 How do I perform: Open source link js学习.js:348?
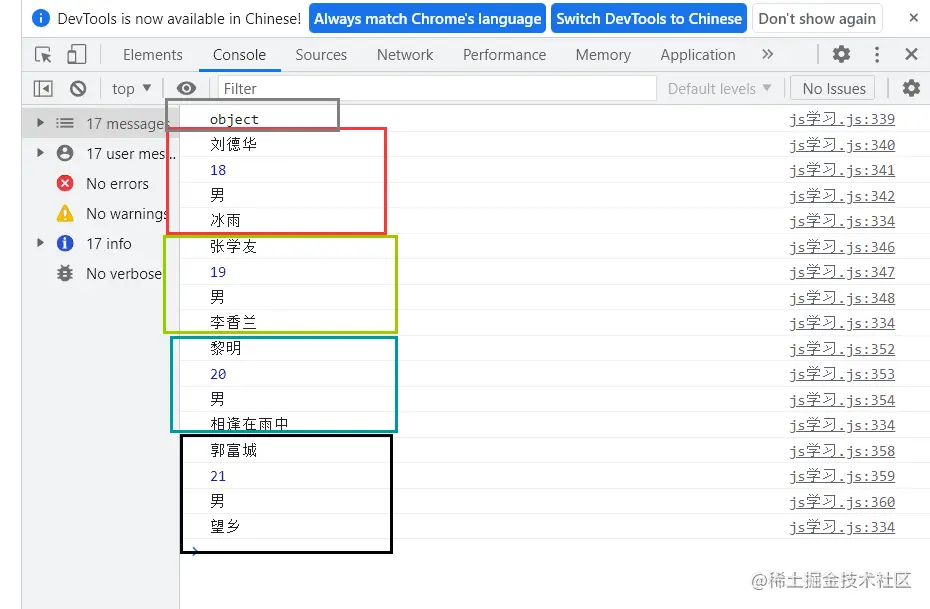click(842, 298)
